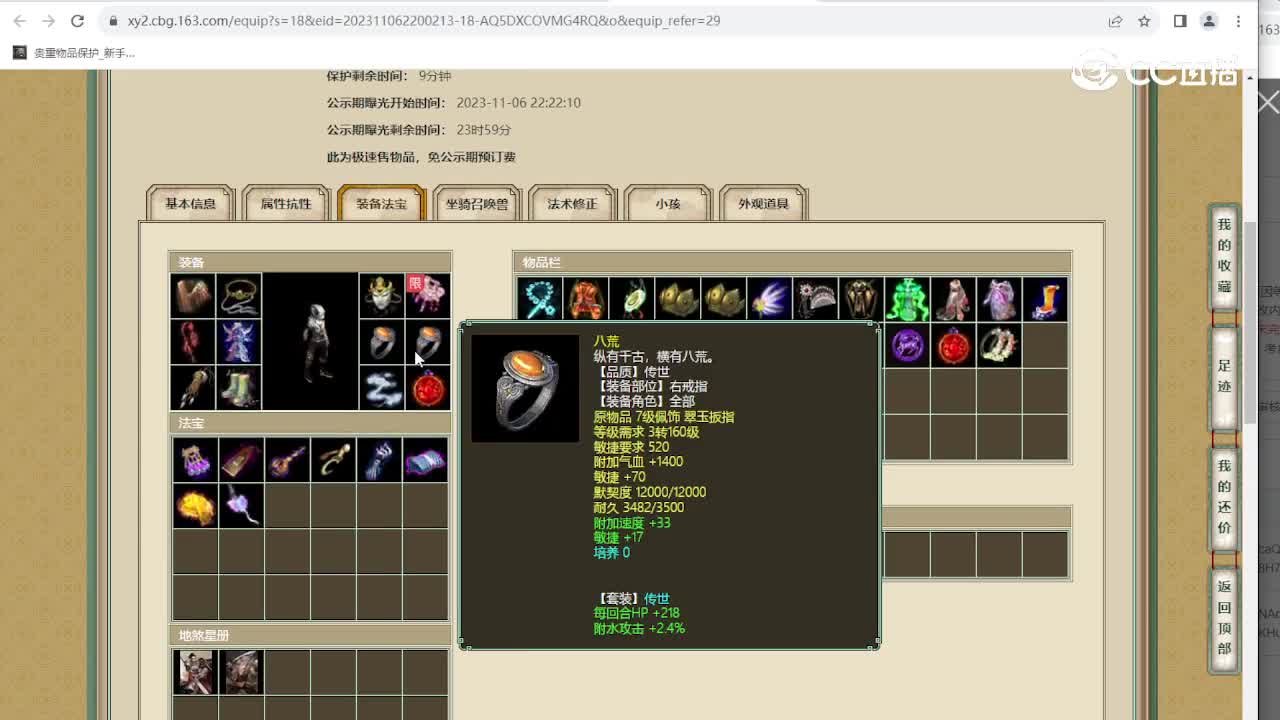
Task: Click the brown tablet 法宝 icon
Action: pos(241,460)
